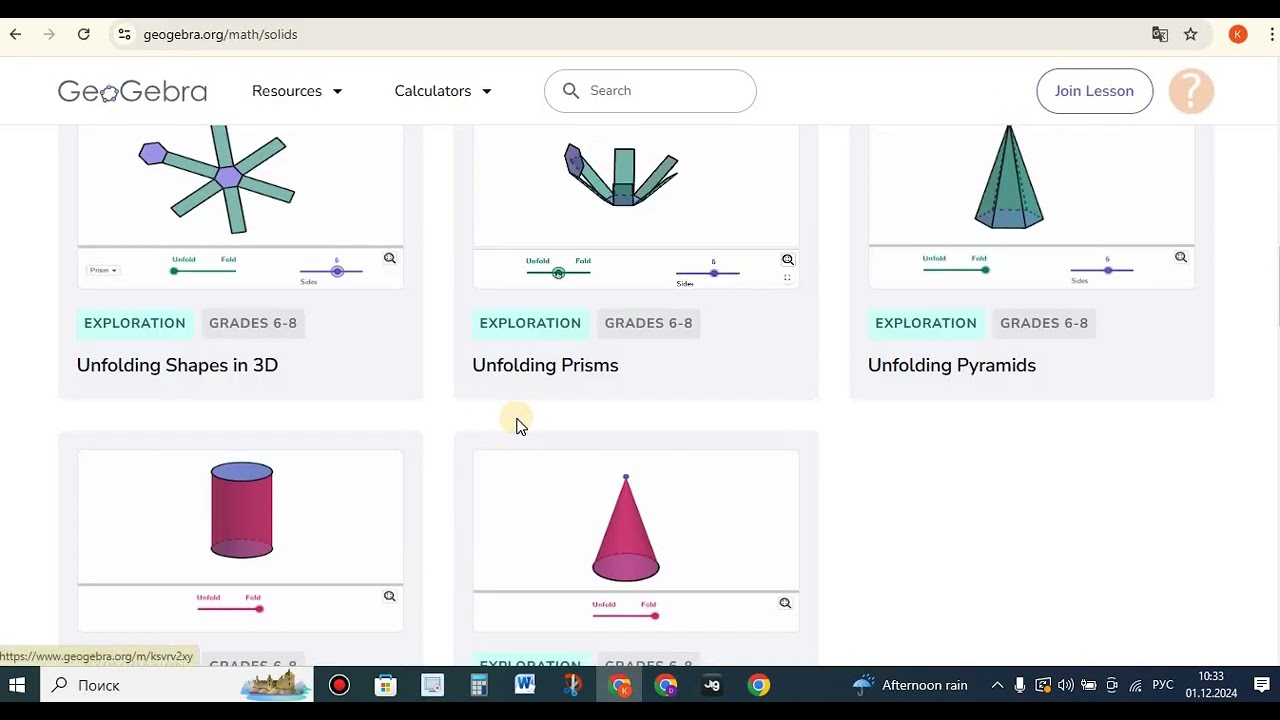Click GRADES 6-8 tag on Unfolding Pyramids

tap(1044, 323)
